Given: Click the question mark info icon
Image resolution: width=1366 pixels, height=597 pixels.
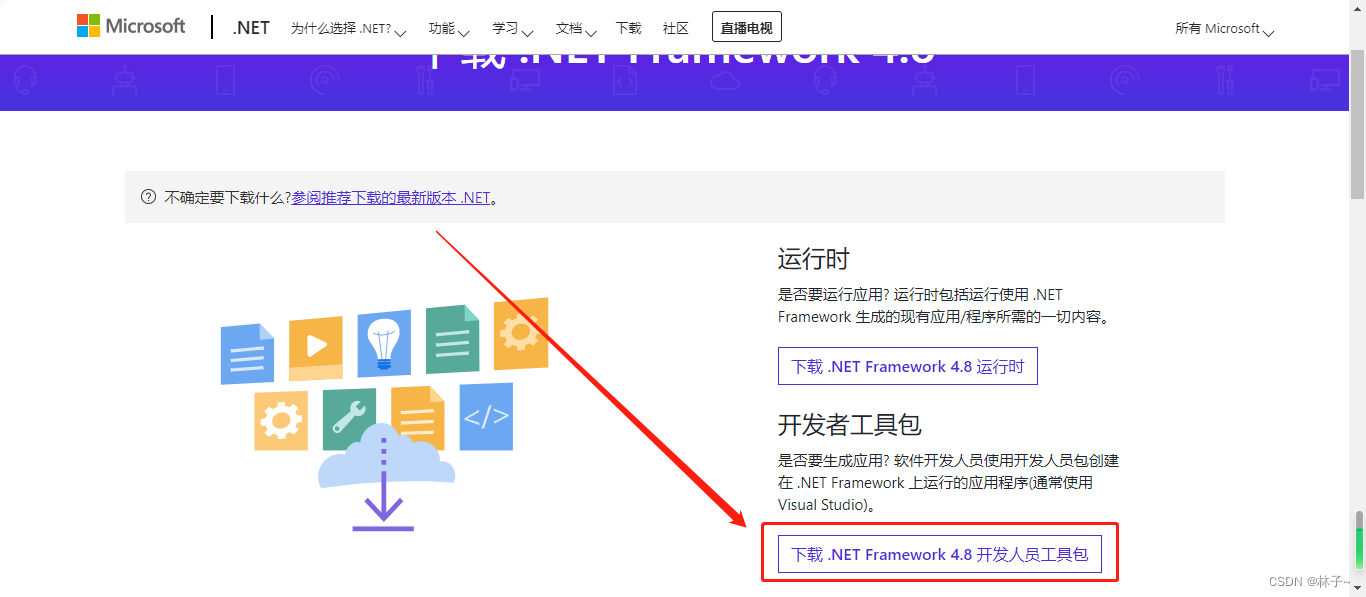Looking at the screenshot, I should coord(149,197).
